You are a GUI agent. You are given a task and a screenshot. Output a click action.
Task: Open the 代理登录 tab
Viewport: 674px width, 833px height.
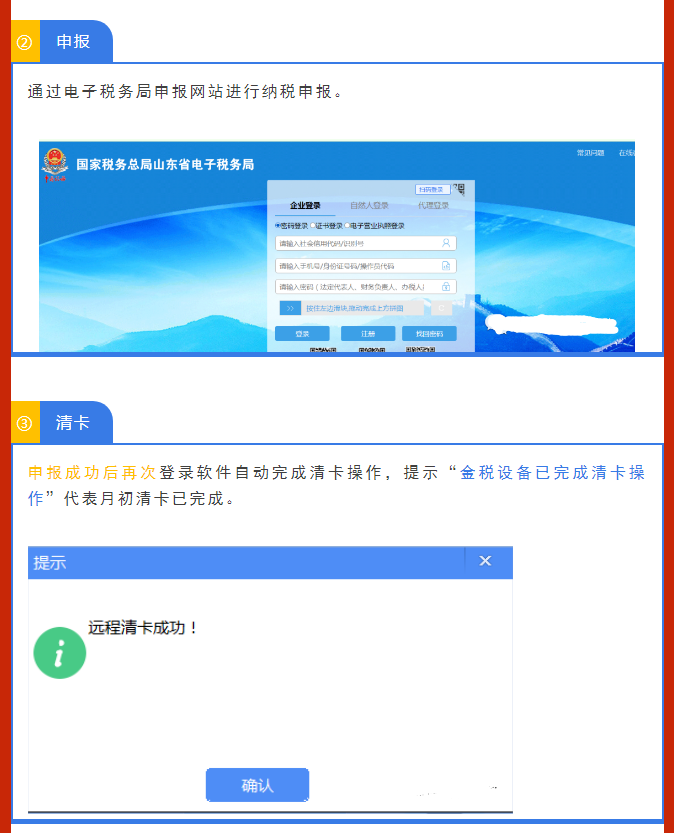coord(433,206)
